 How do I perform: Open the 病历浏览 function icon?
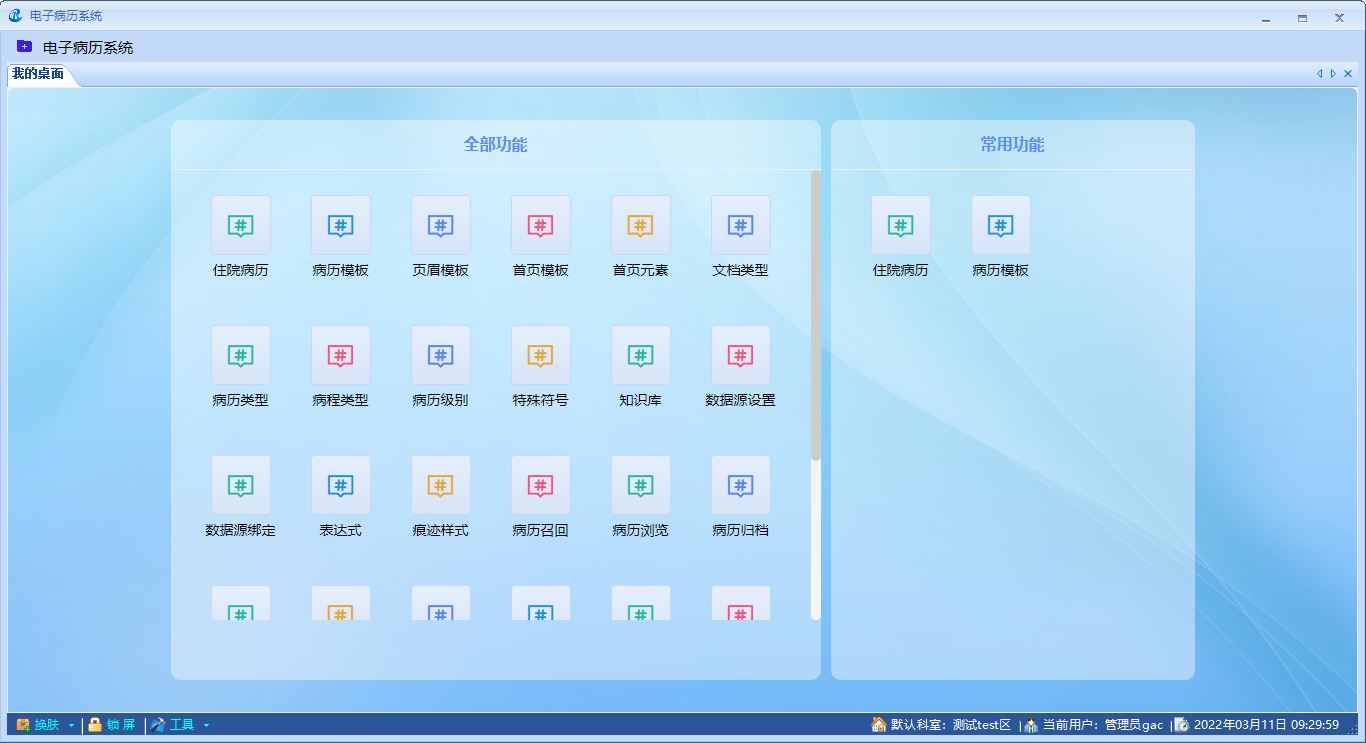[x=641, y=486]
